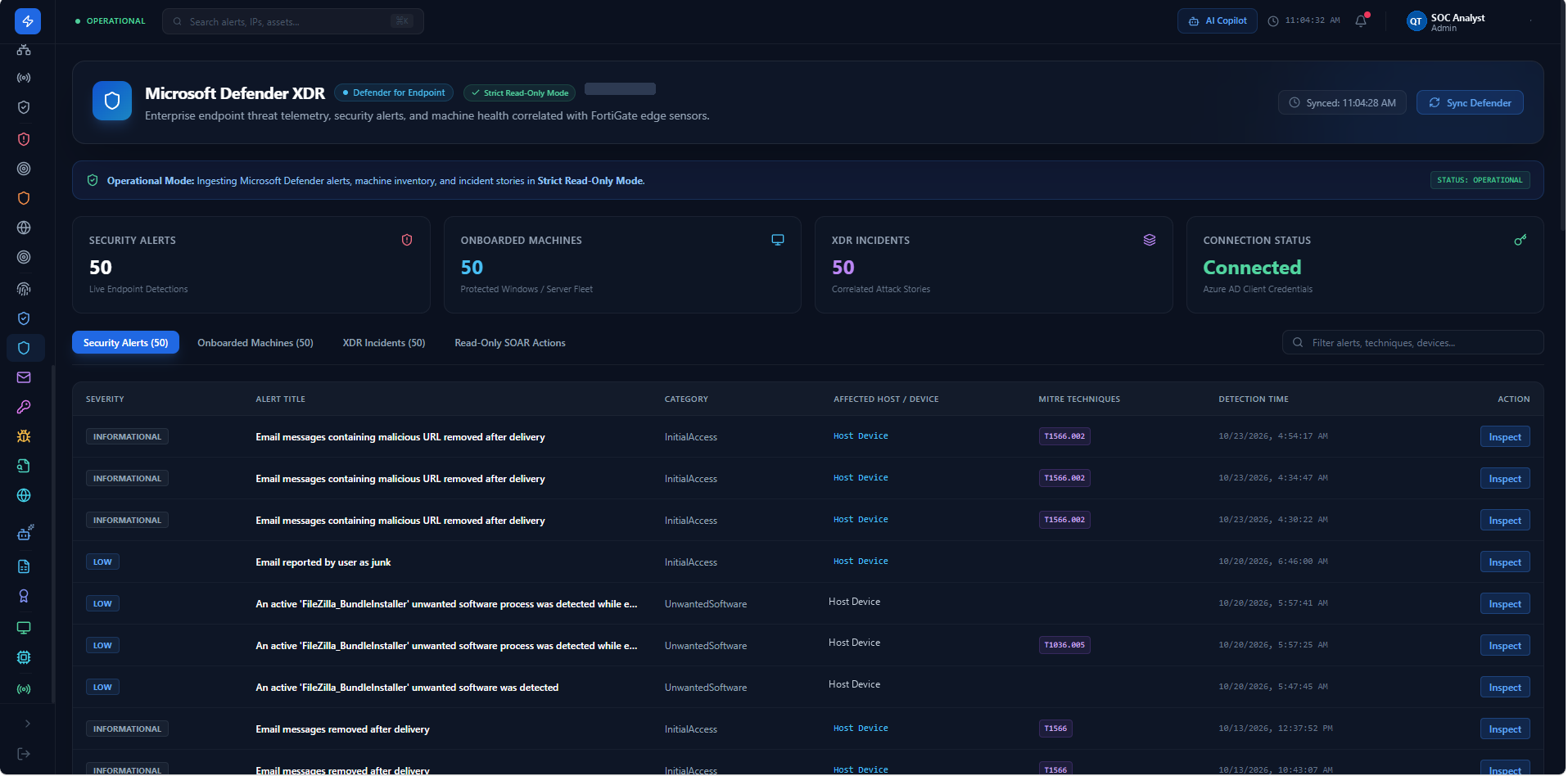Open the green monitor sidebar icon
The height and width of the screenshot is (776, 1568).
pyautogui.click(x=24, y=628)
